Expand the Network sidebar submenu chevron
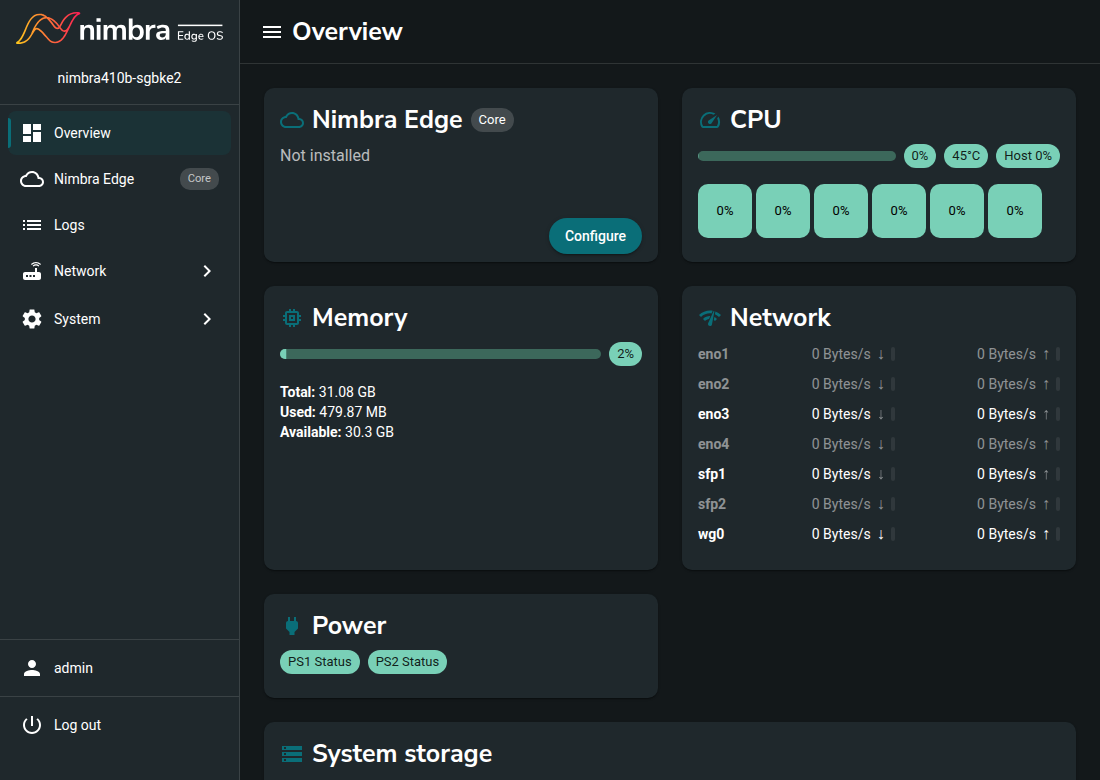The image size is (1100, 780). [207, 271]
